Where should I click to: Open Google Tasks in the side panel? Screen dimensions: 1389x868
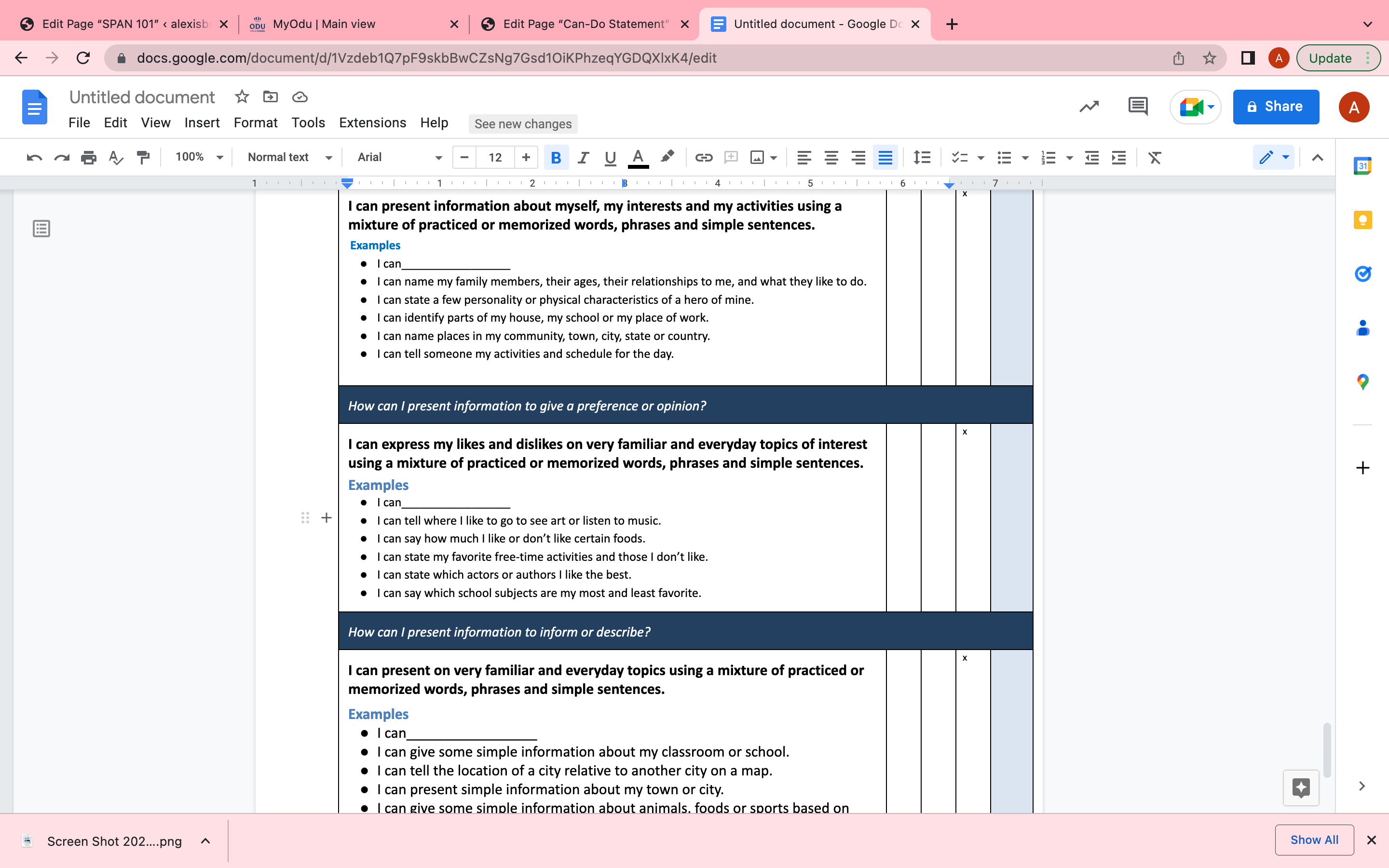pos(1362,274)
